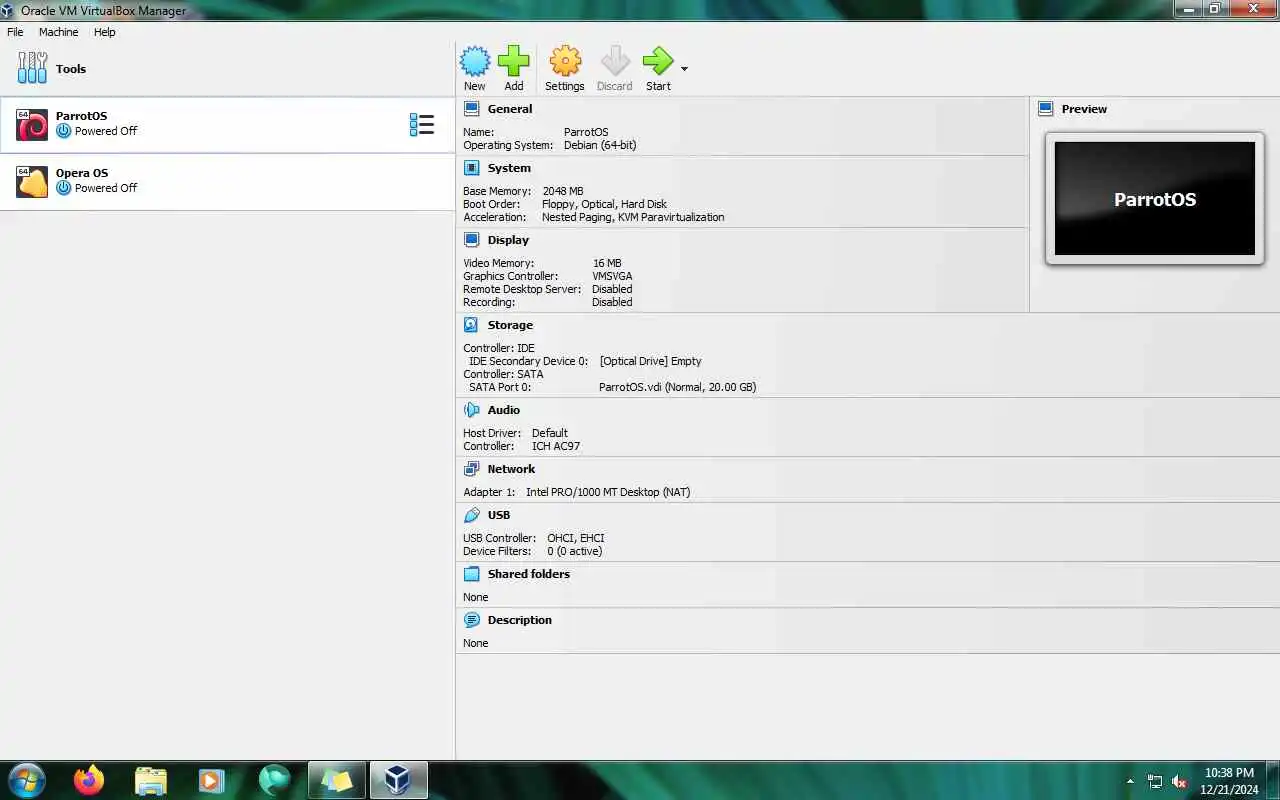The image size is (1280, 800).
Task: Click the 16 MB video memory value
Action: tap(607, 263)
